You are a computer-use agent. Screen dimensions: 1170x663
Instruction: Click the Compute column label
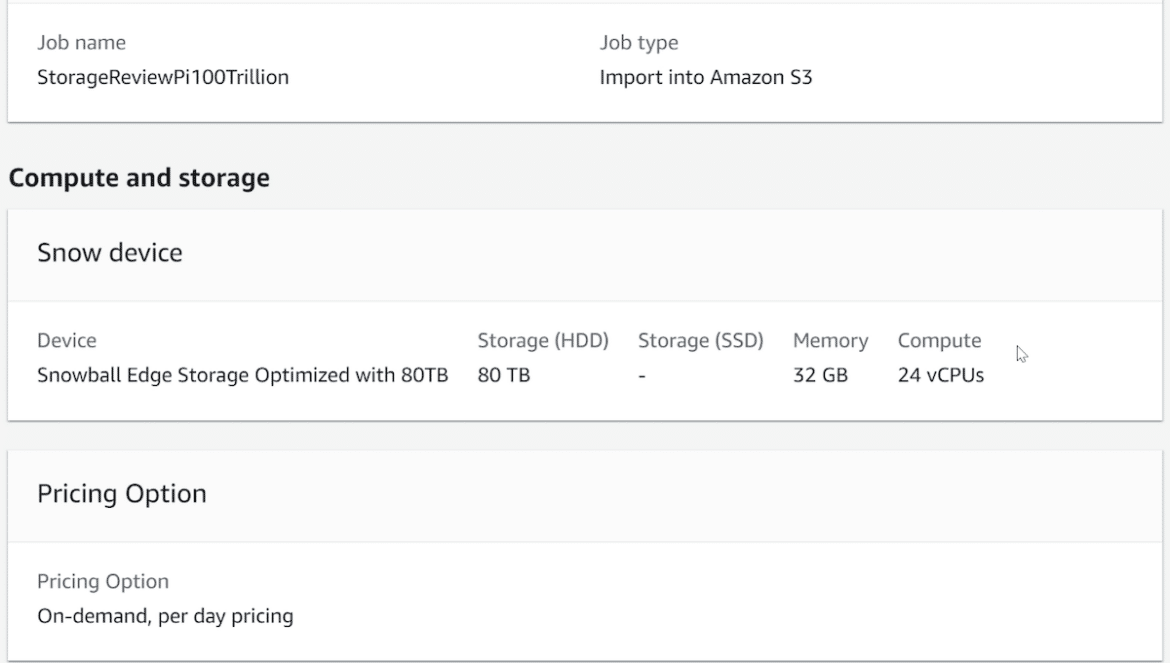(939, 341)
